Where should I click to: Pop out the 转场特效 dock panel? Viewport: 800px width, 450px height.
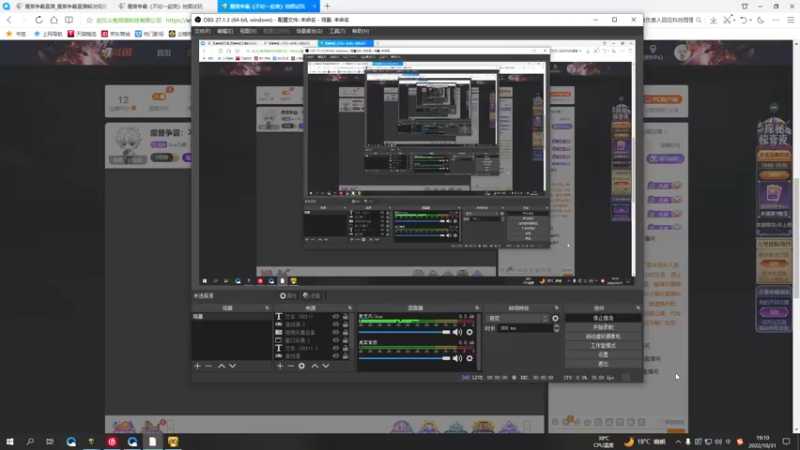[556, 308]
